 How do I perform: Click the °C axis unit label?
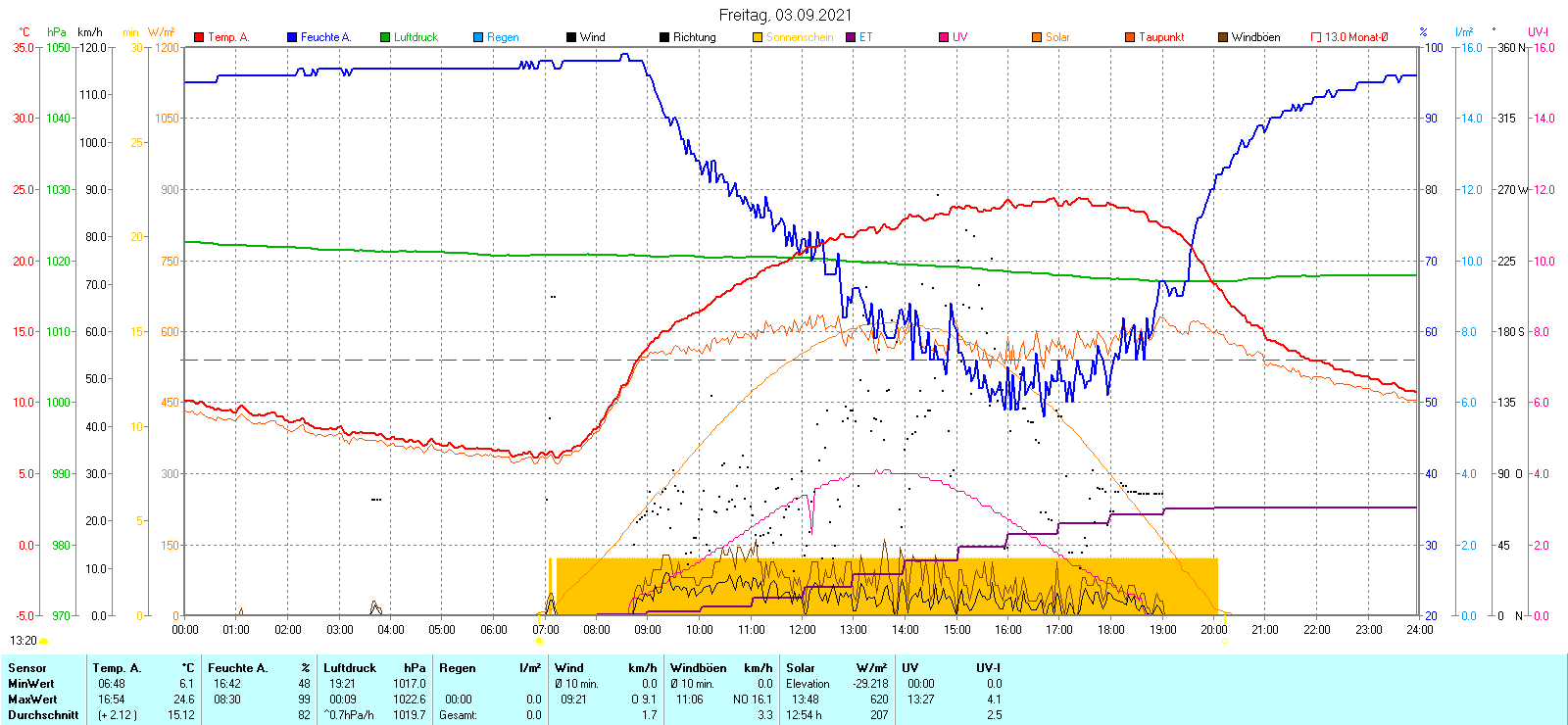coord(24,32)
